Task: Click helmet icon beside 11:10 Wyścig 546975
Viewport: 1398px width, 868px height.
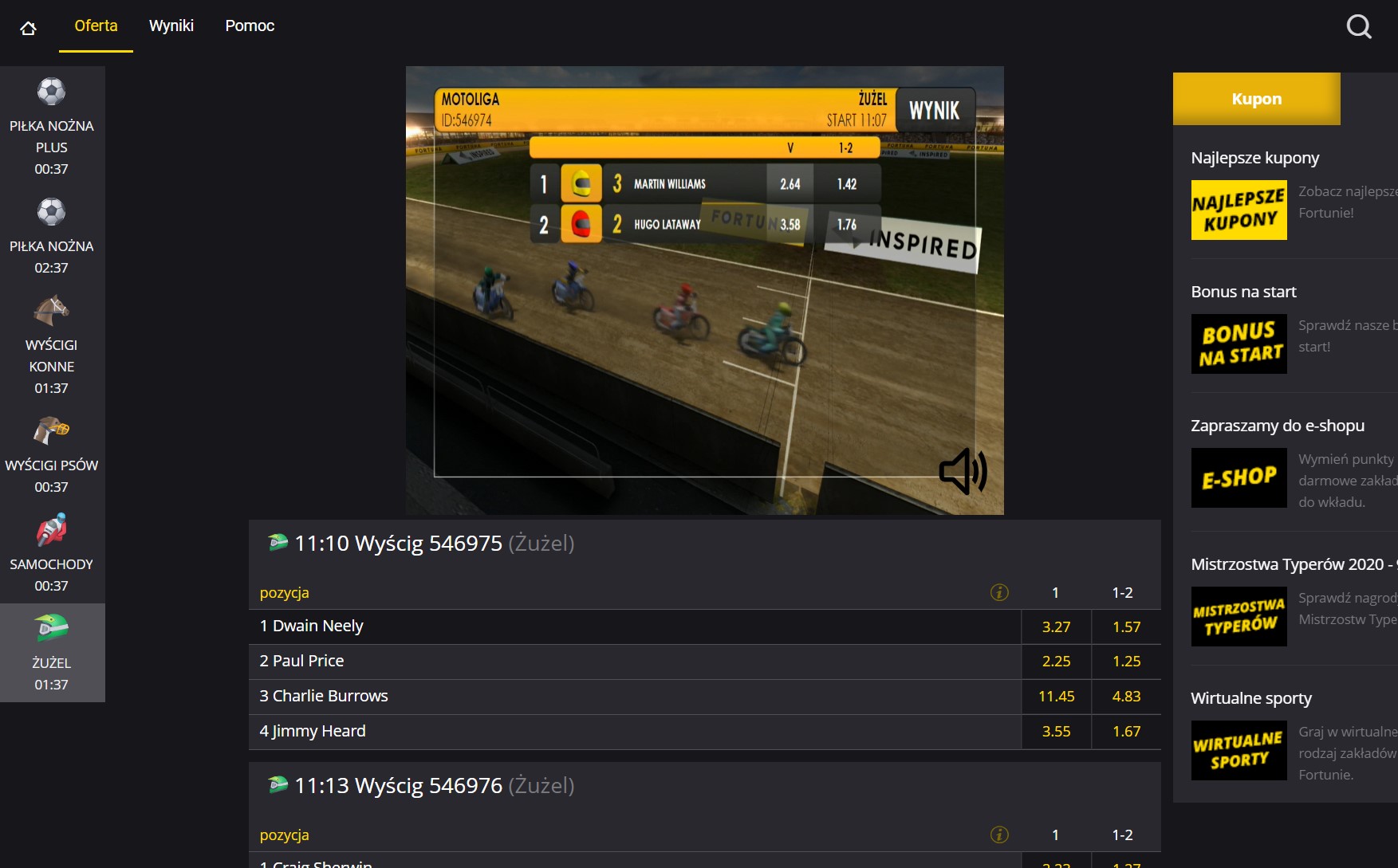Action: pyautogui.click(x=278, y=543)
